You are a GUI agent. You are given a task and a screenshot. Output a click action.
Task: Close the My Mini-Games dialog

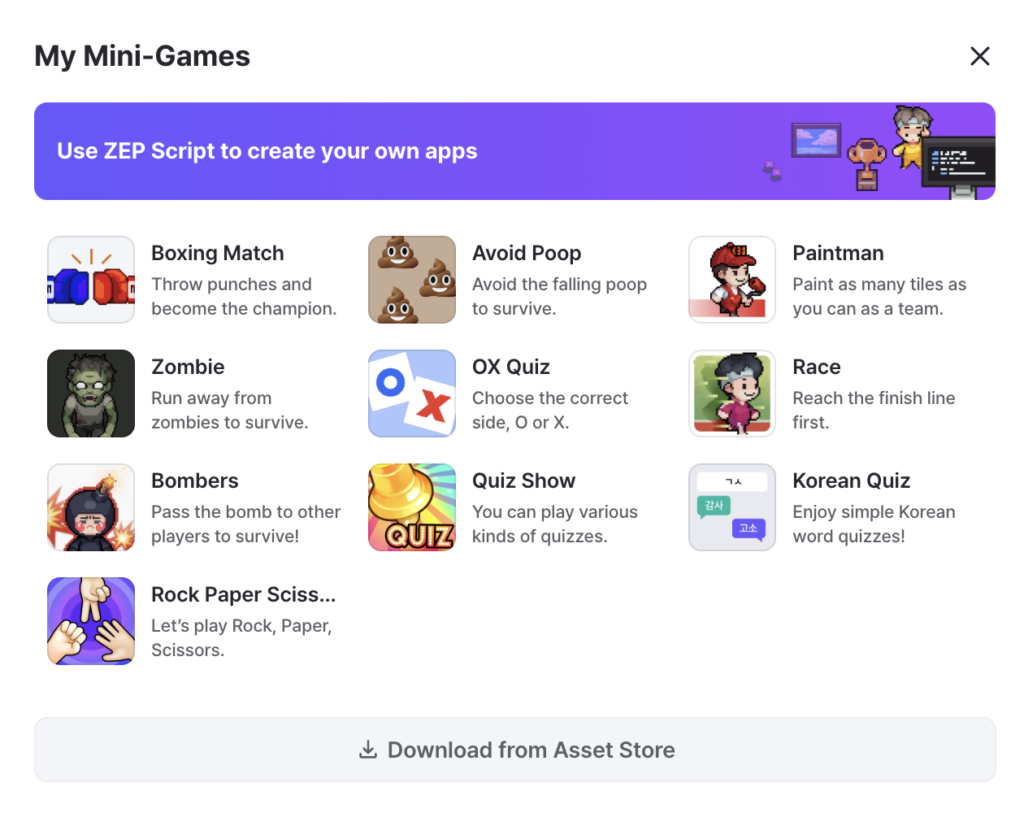coord(980,56)
